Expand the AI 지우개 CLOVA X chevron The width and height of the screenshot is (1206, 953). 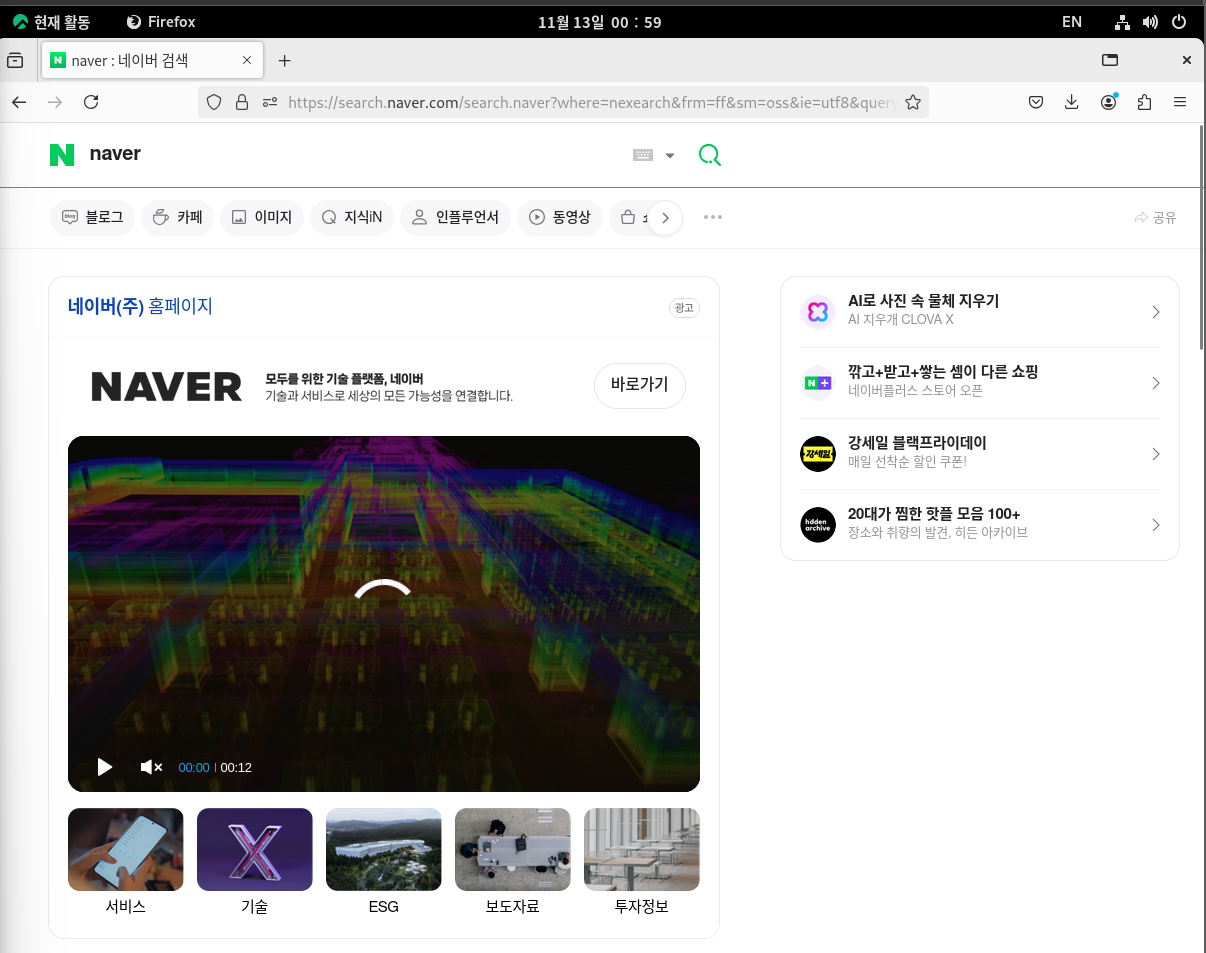[1156, 312]
